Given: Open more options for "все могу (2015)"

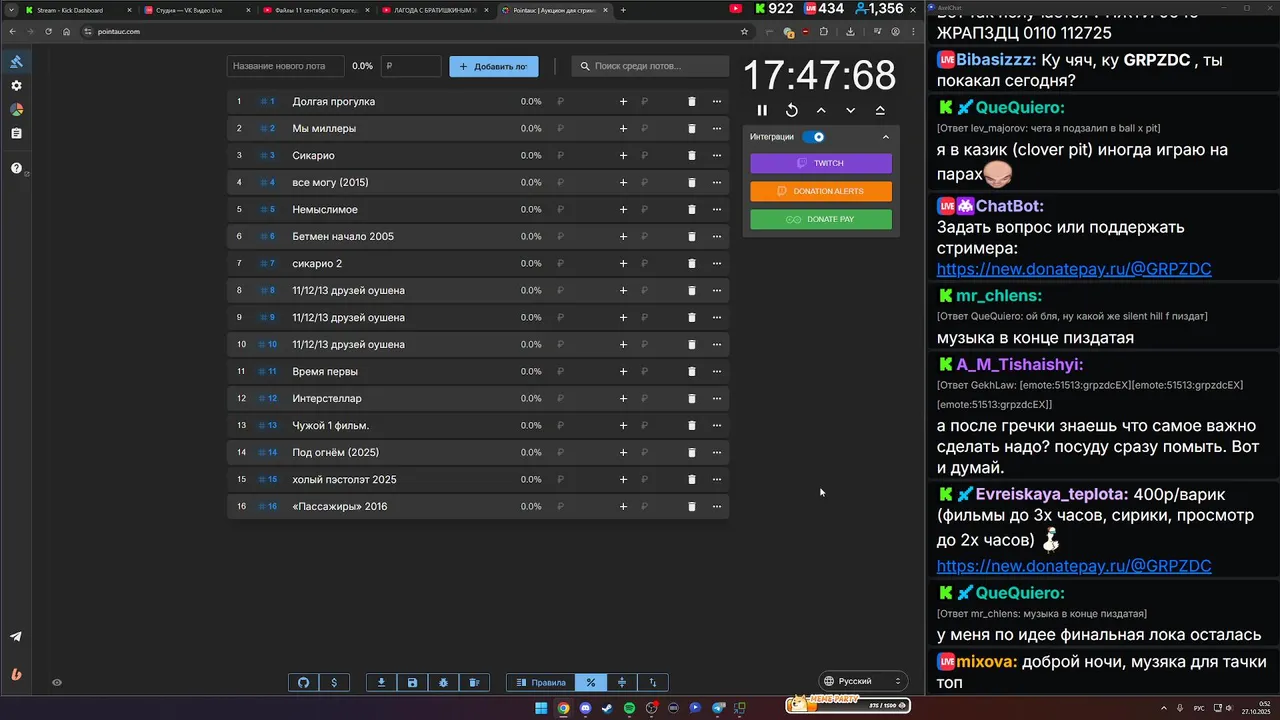Looking at the screenshot, I should (x=716, y=182).
